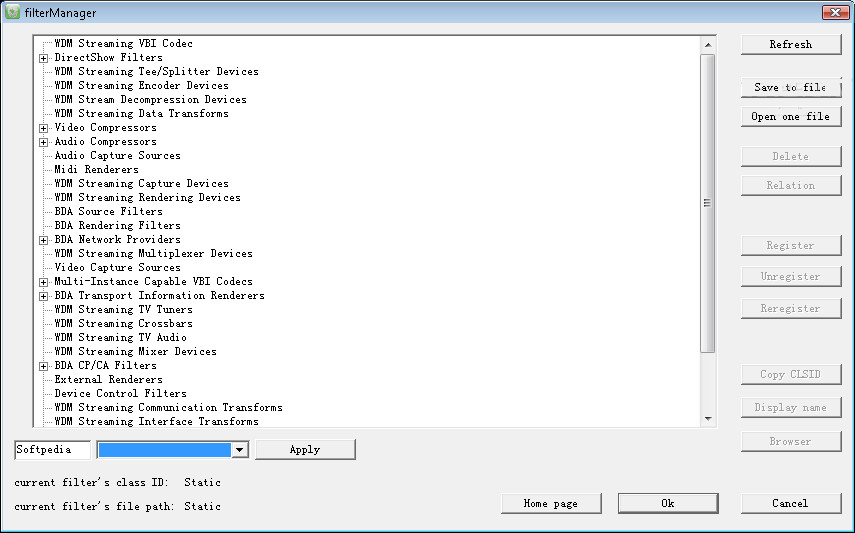Select WDM Streaming Interface Transforms
Screen dimensions: 855x533
coord(156,422)
